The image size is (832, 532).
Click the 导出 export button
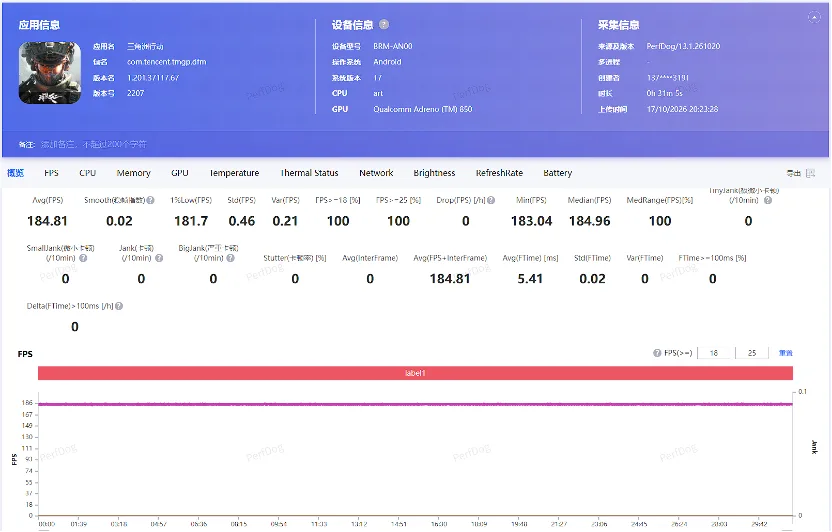coord(794,173)
